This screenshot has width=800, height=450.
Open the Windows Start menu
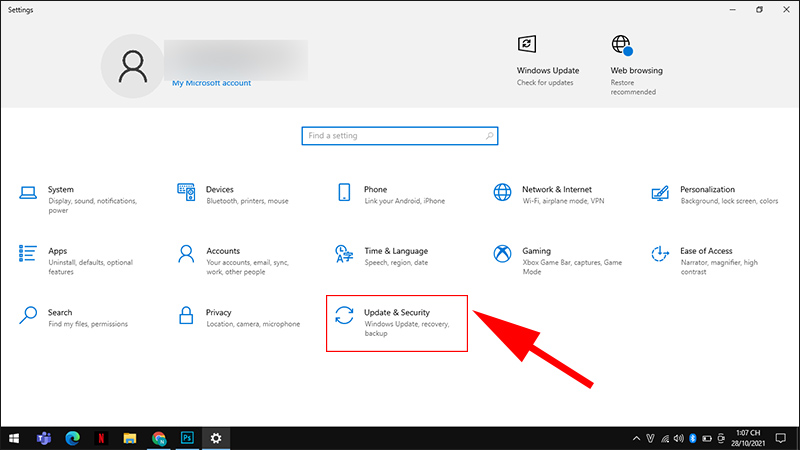pyautogui.click(x=15, y=438)
